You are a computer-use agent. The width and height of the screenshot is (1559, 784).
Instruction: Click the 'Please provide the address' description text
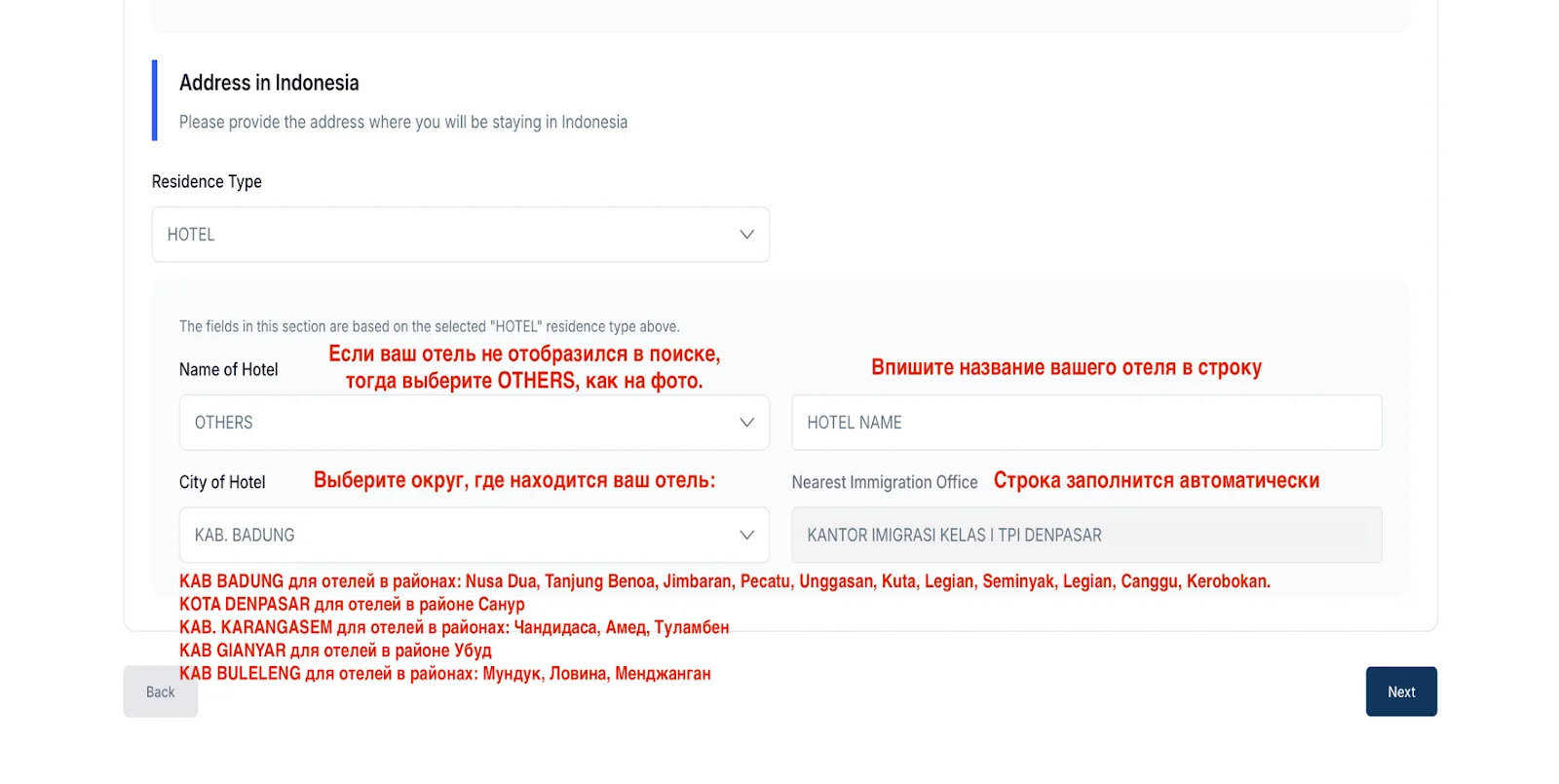pos(402,122)
